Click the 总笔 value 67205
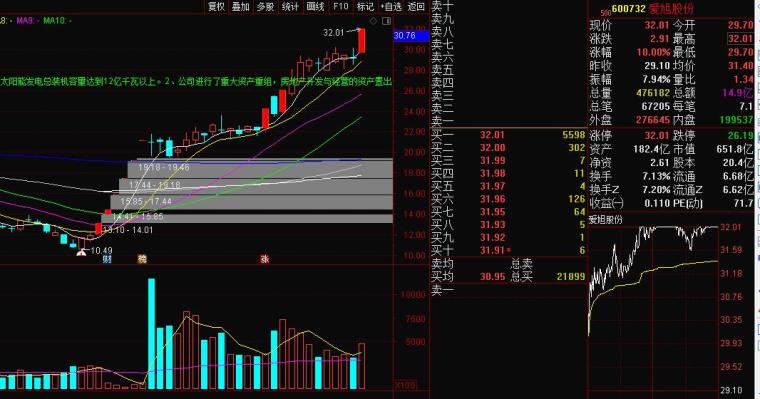Image resolution: width=760 pixels, height=399 pixels. point(655,106)
